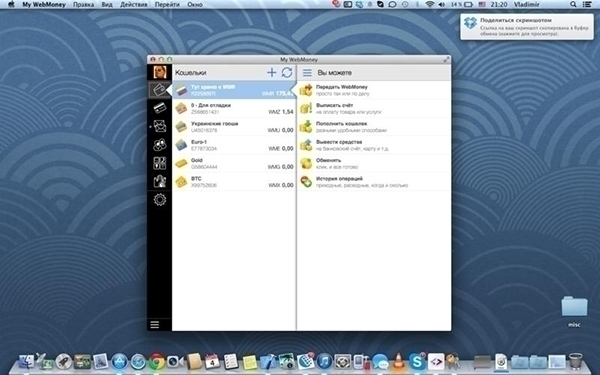
Task: Select the BTC wallet with WMX balance
Action: [x=234, y=182]
